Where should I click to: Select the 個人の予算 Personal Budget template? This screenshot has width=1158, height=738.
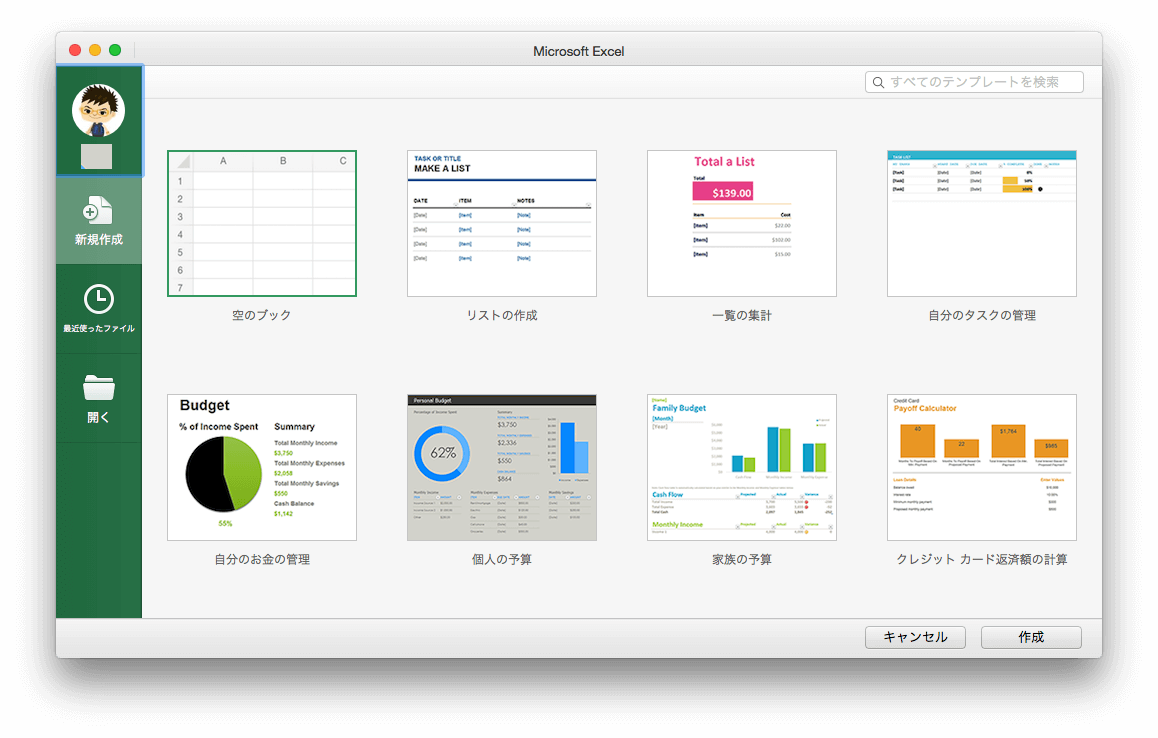point(501,467)
